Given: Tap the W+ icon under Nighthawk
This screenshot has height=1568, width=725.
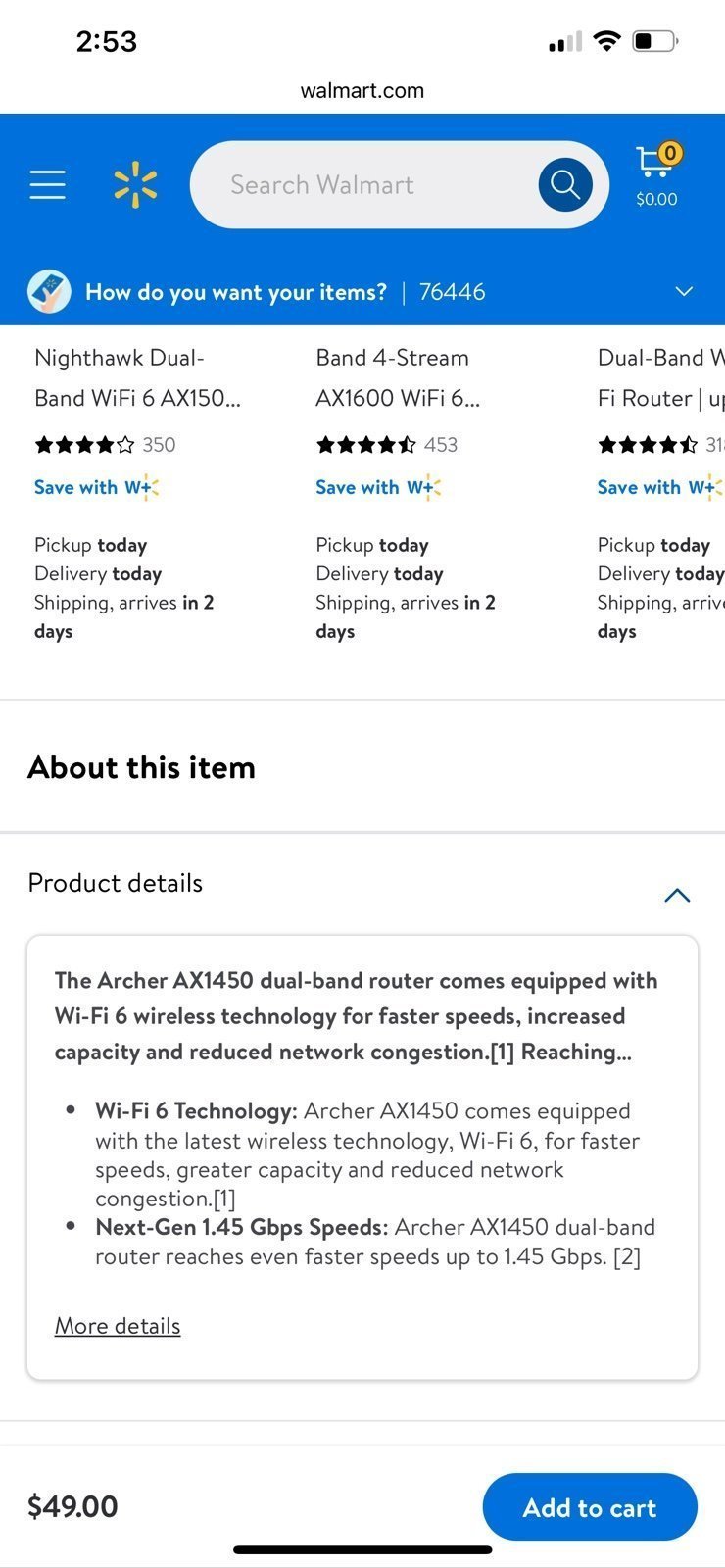Looking at the screenshot, I should [141, 487].
